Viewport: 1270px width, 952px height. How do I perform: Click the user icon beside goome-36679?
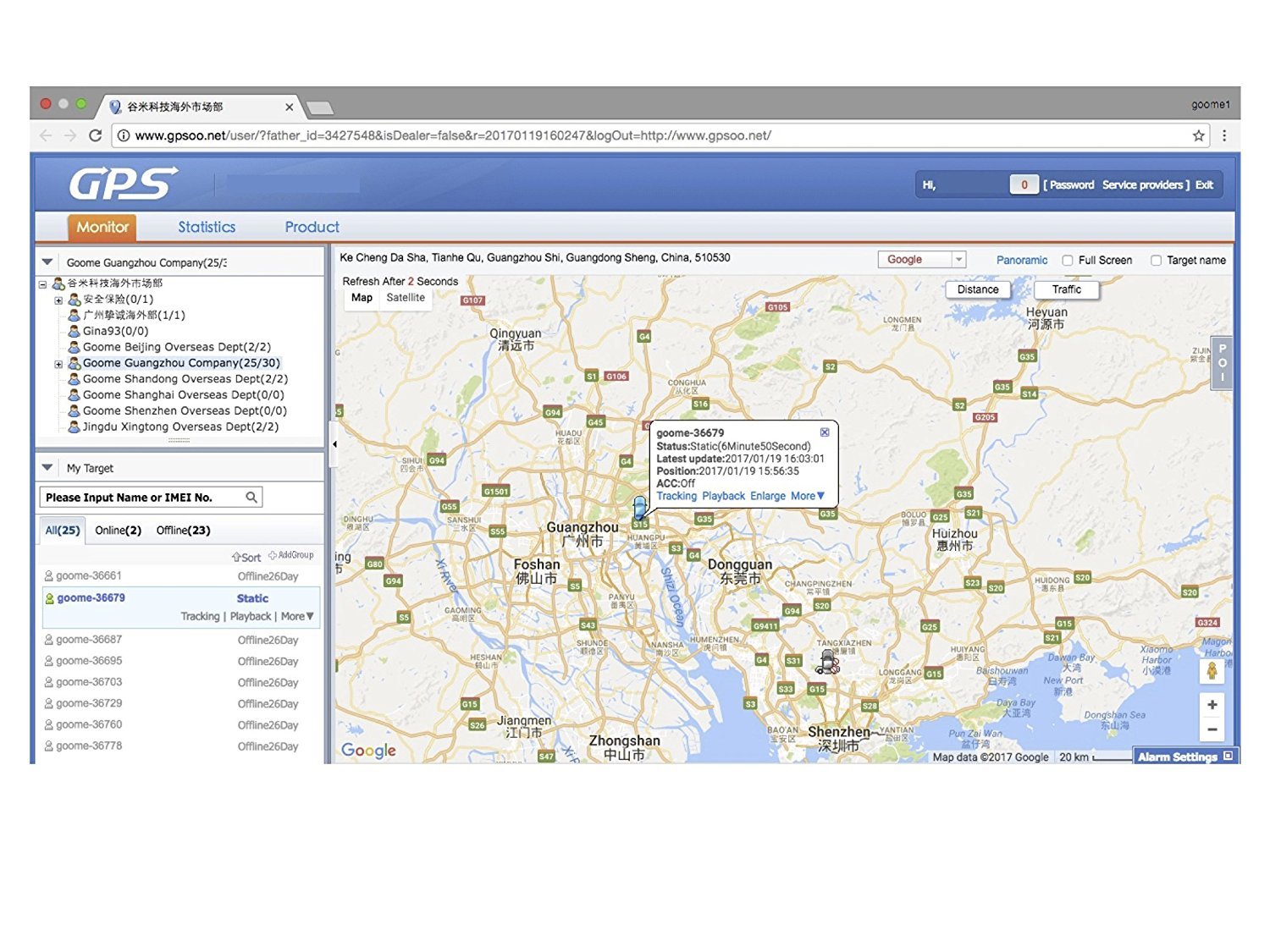(x=49, y=598)
